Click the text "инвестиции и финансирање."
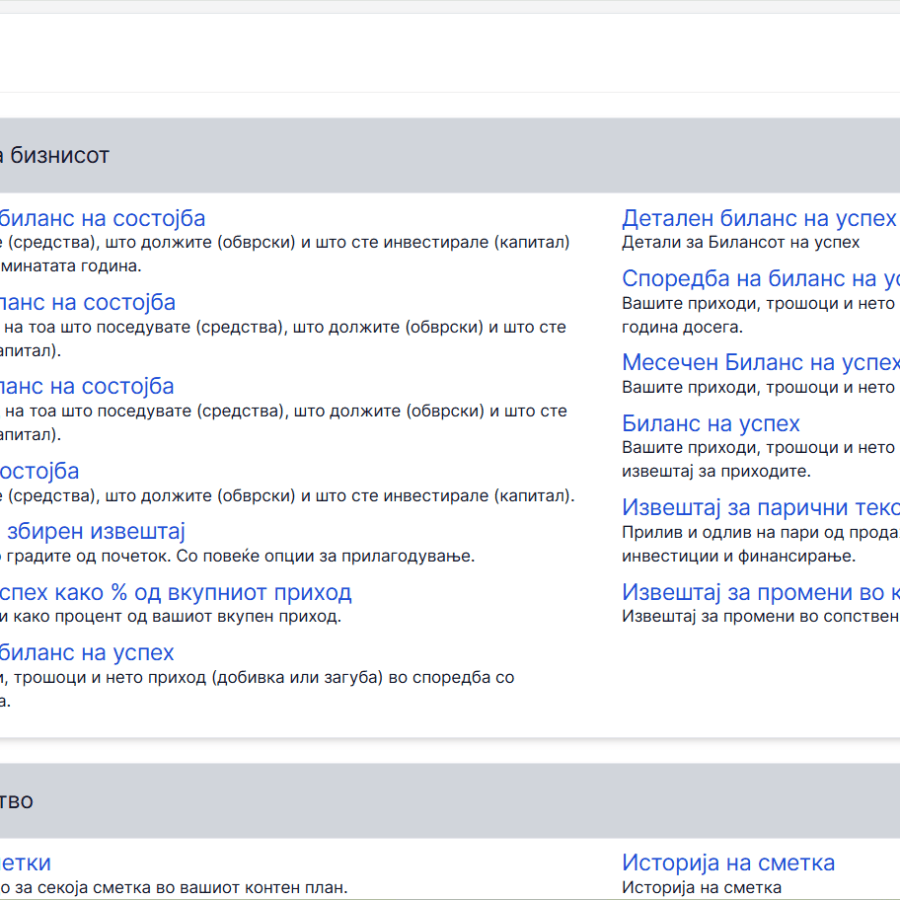 click(x=739, y=556)
